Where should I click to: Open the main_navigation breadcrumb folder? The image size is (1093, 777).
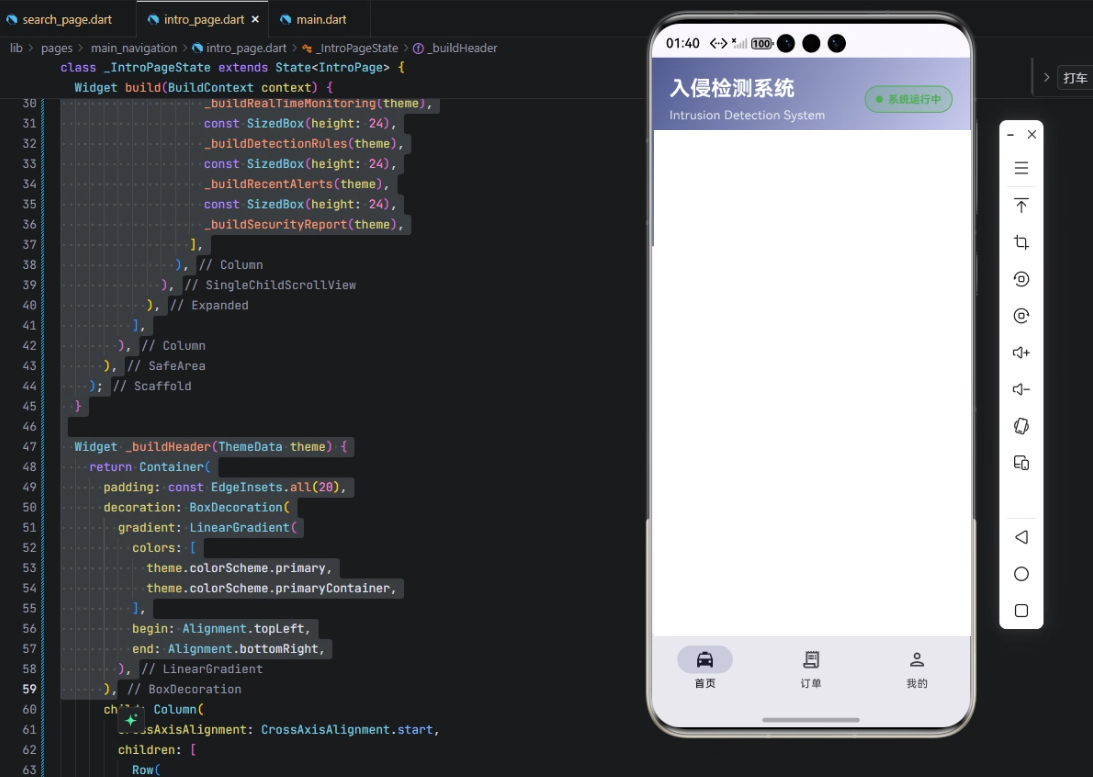pyautogui.click(x=134, y=48)
